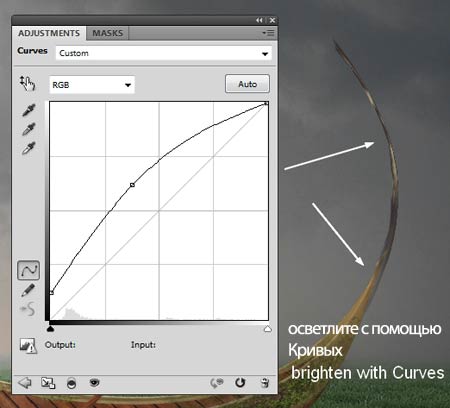Click the histogram warning recalculate icon

tap(28, 346)
